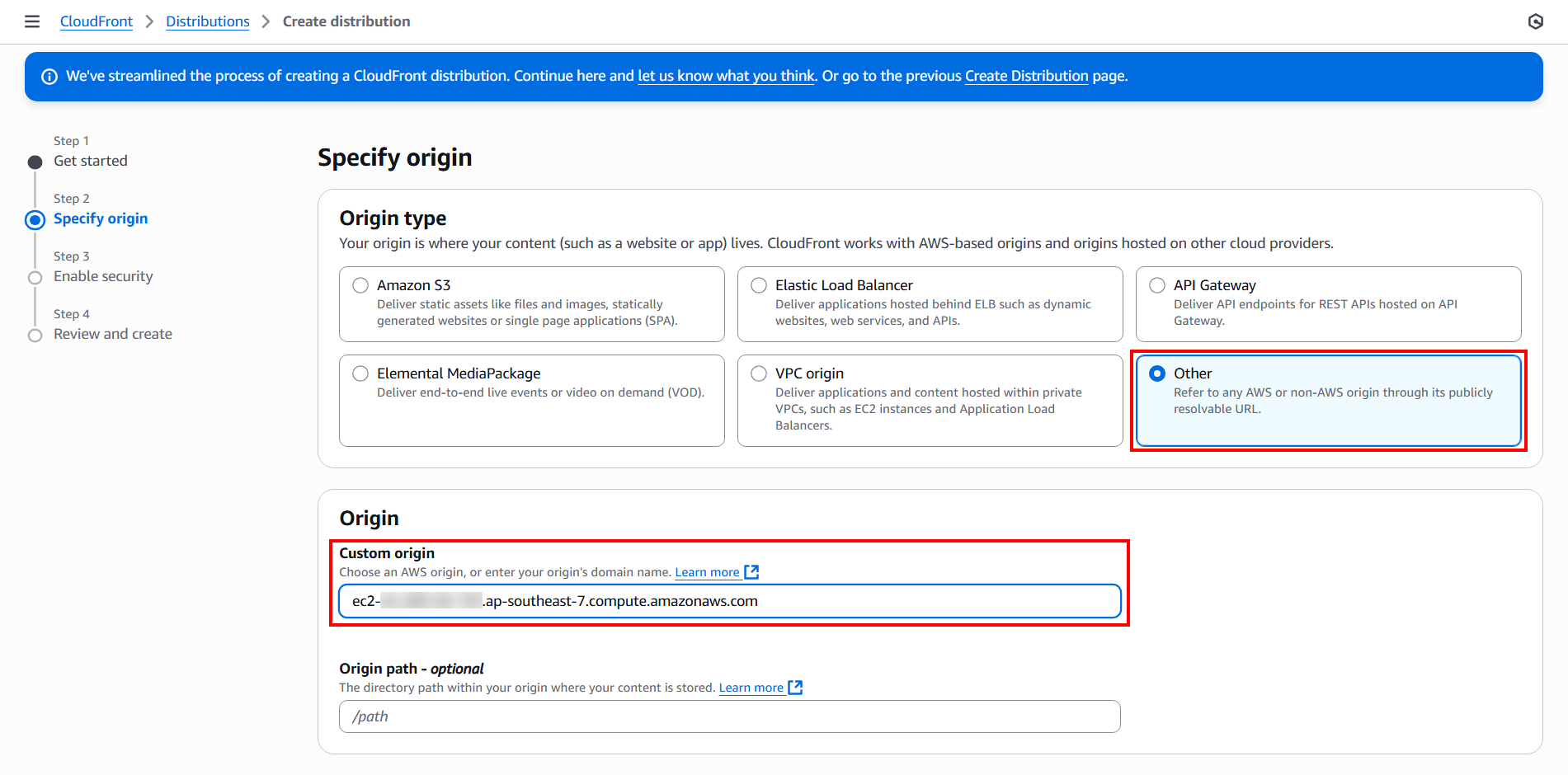Open the hamburger navigation menu

pyautogui.click(x=32, y=21)
